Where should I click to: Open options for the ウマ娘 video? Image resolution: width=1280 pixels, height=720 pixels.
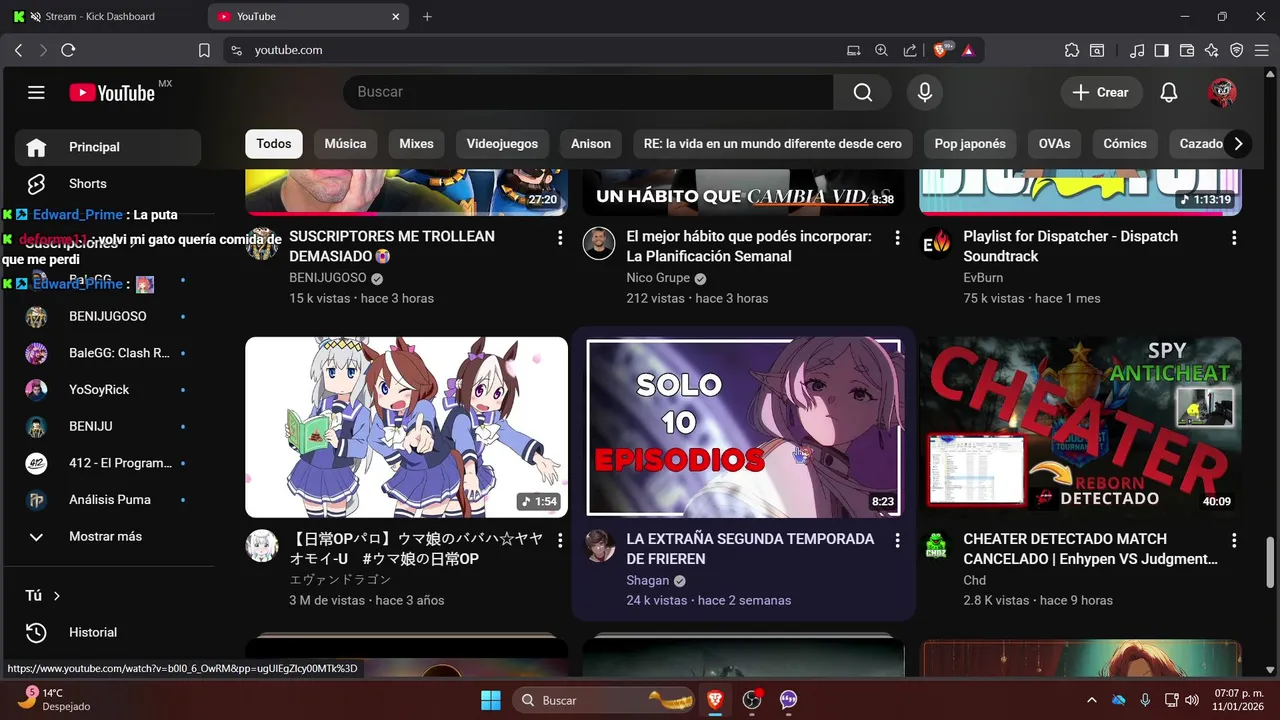[560, 540]
